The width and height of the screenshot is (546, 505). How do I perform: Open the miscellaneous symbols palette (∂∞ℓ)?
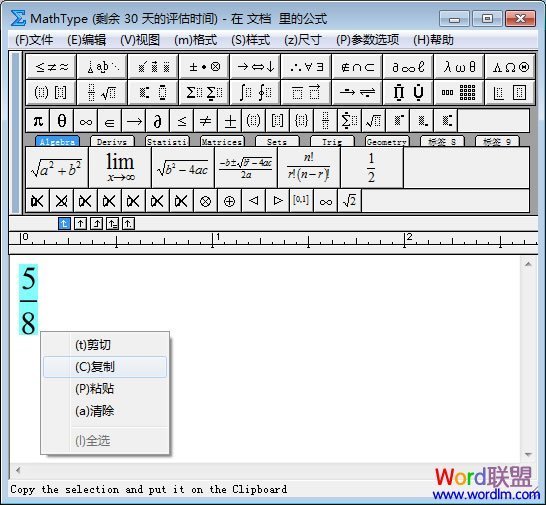(x=408, y=67)
